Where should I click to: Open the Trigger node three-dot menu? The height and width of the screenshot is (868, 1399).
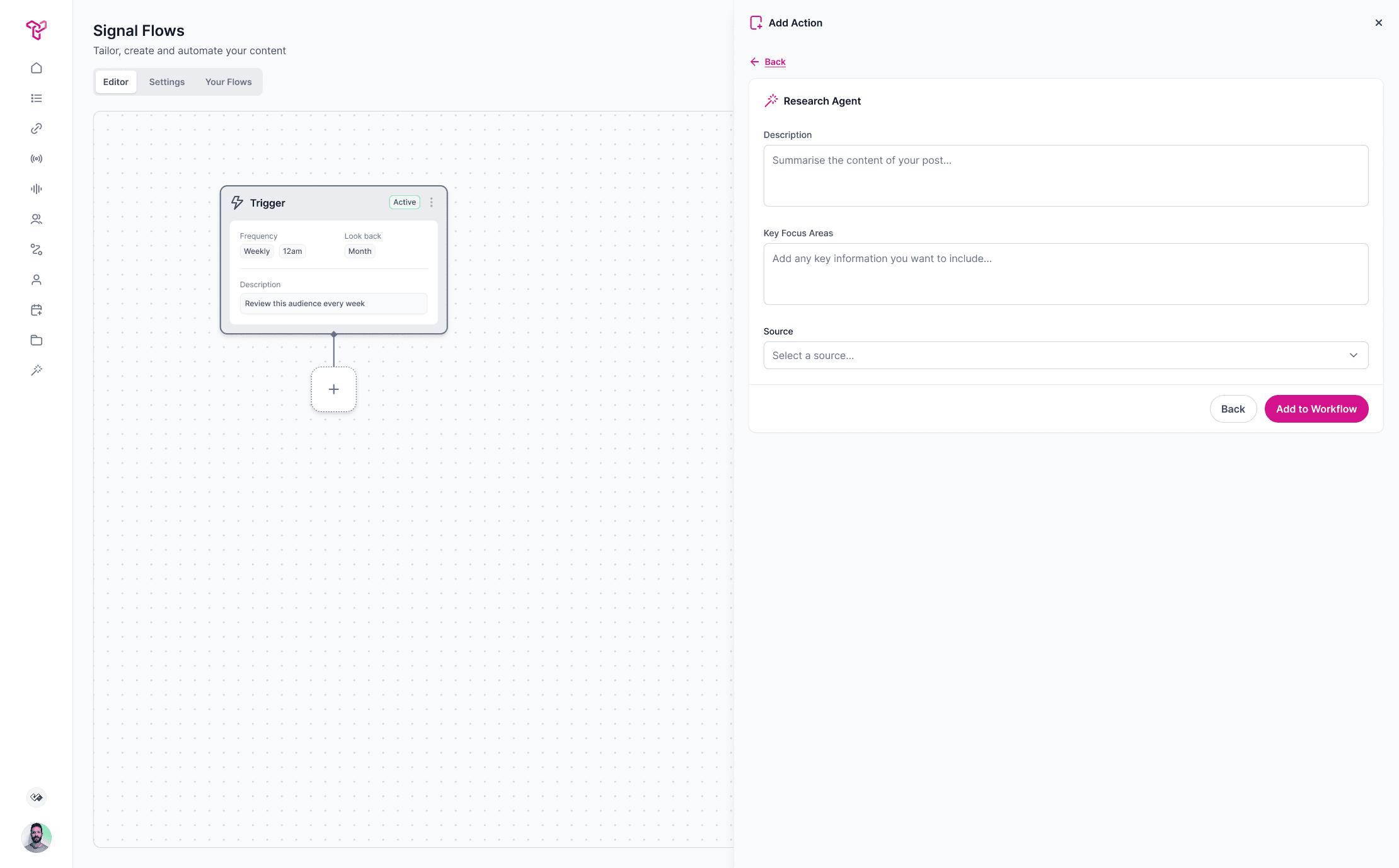(x=432, y=202)
